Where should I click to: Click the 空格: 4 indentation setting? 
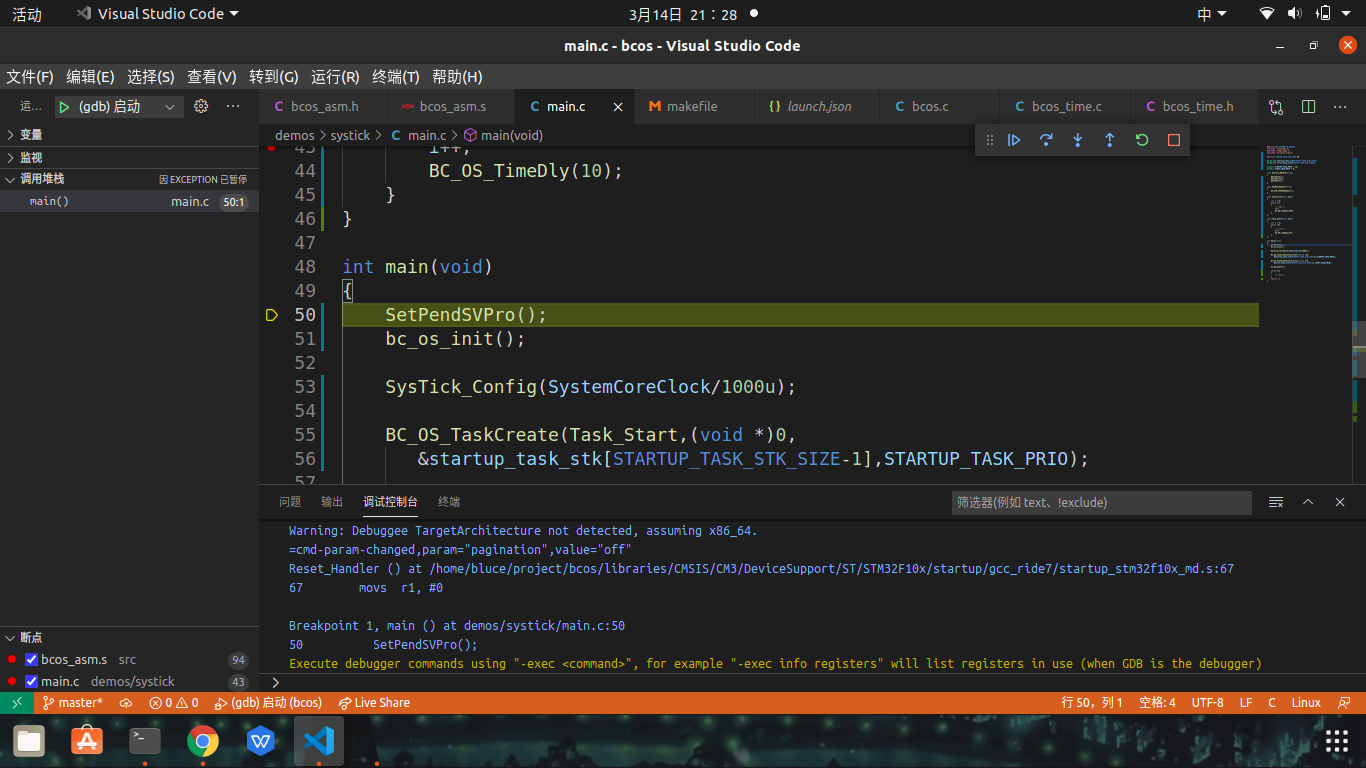[1158, 703]
